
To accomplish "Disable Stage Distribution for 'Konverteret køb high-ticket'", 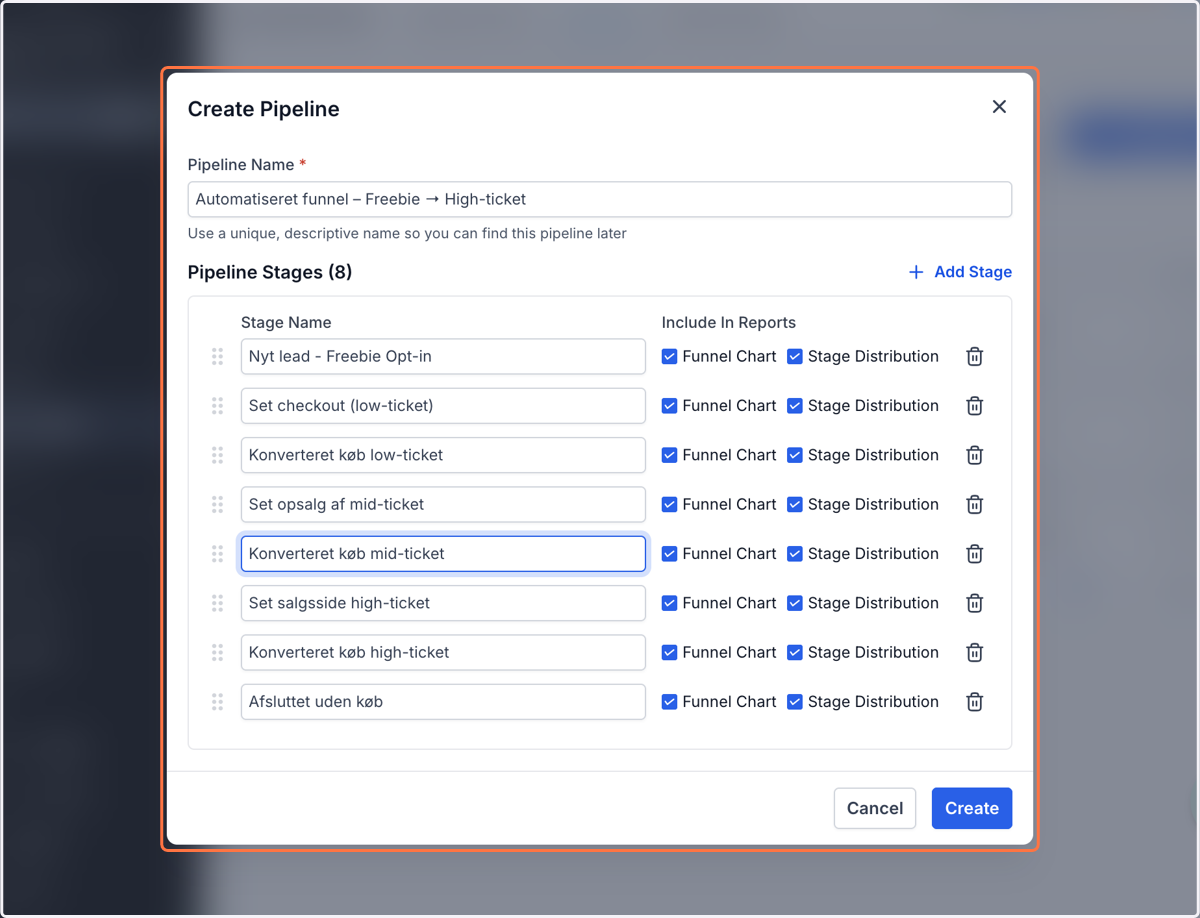I will pyautogui.click(x=795, y=653).
